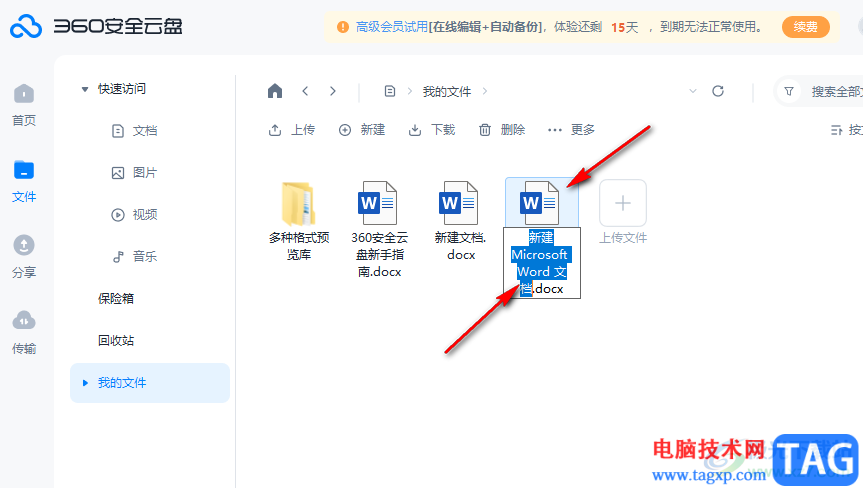Select the 新建文档.docx file
This screenshot has height=488, width=863.
(x=460, y=221)
